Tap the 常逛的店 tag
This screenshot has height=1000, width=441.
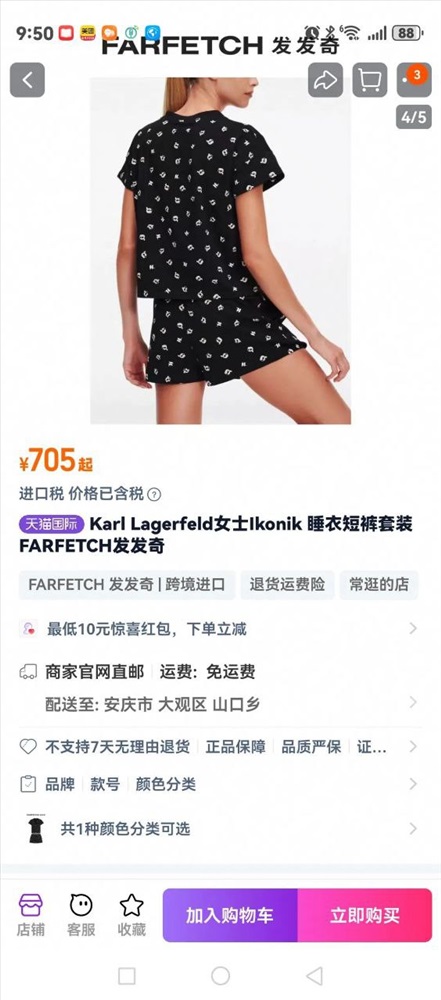[x=379, y=585]
